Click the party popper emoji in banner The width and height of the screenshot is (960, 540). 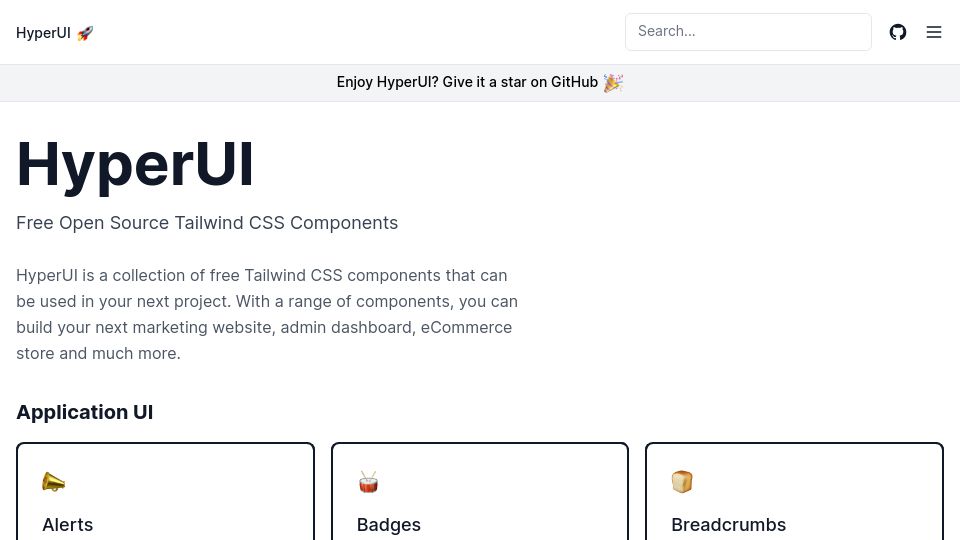pos(613,83)
